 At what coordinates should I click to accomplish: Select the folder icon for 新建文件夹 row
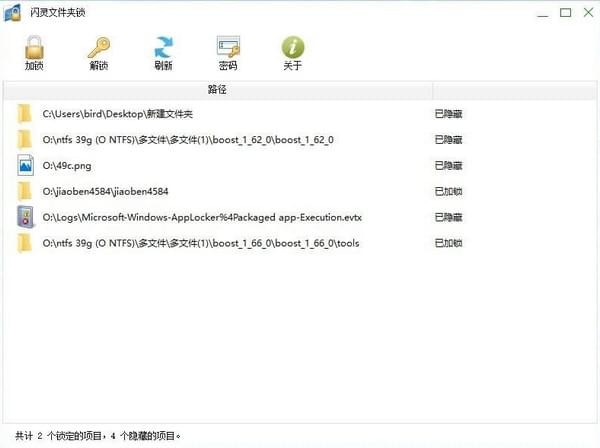pyautogui.click(x=25, y=114)
